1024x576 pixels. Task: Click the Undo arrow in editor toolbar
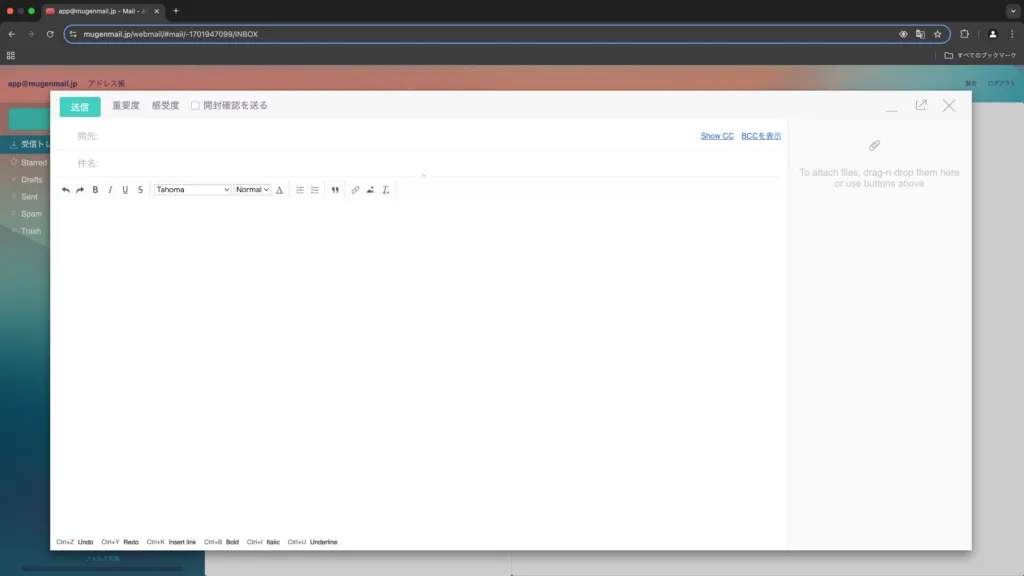tap(66, 190)
